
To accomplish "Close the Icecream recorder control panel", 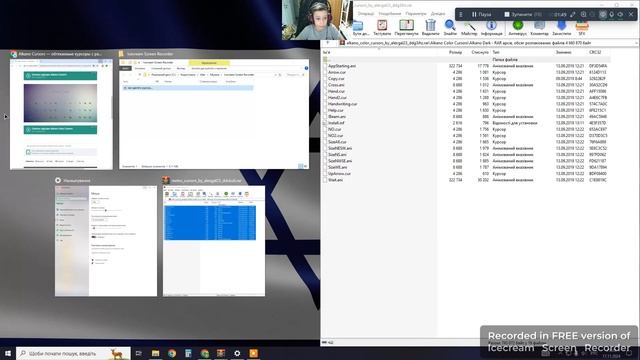I will [x=631, y=14].
